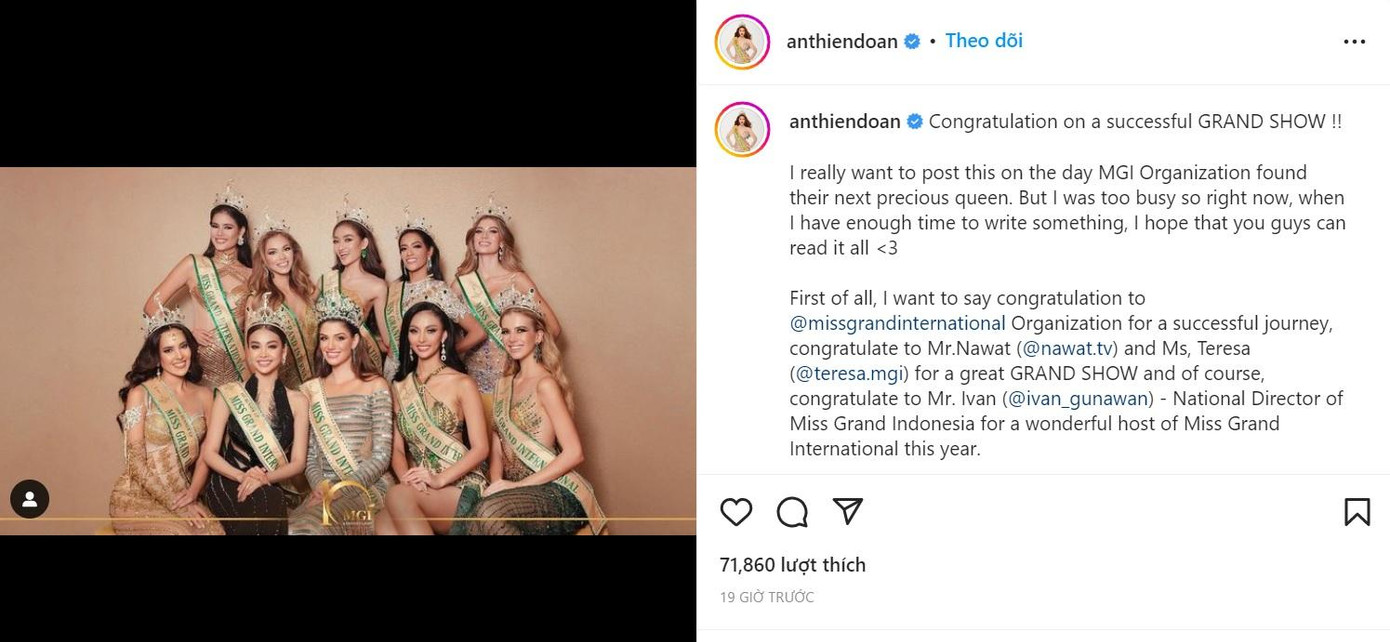Follow the account via Theo dõi
1390x642 pixels.
click(x=984, y=41)
